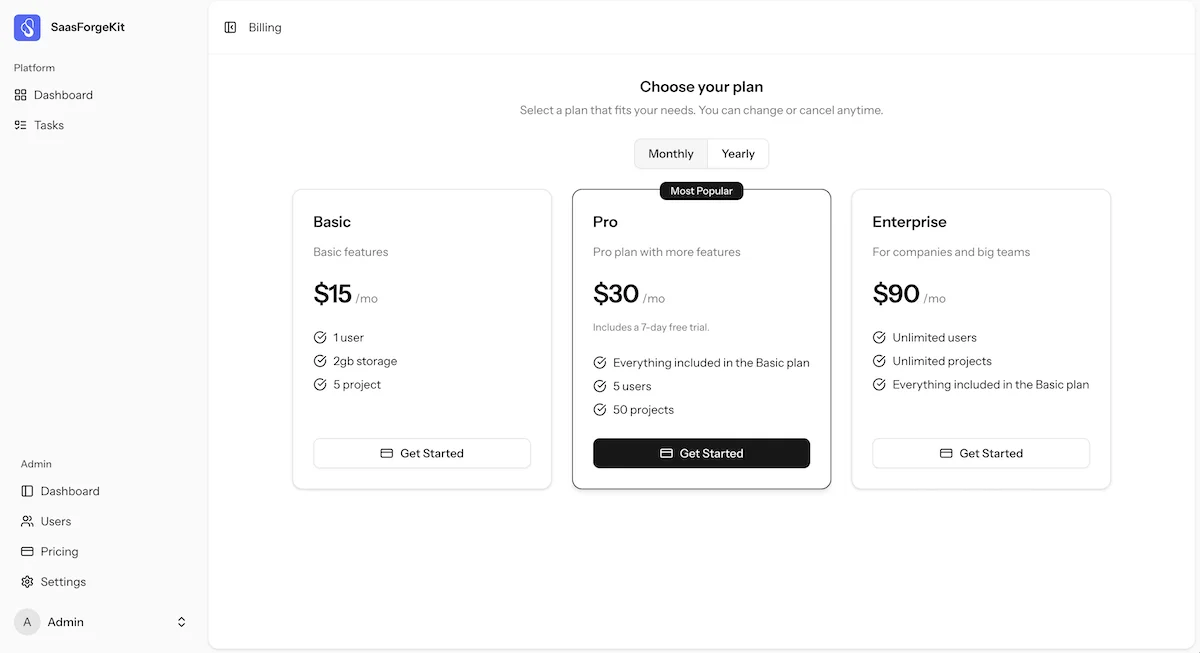Get Started with Enterprise plan
Screen dimensions: 1200x653
tap(981, 453)
